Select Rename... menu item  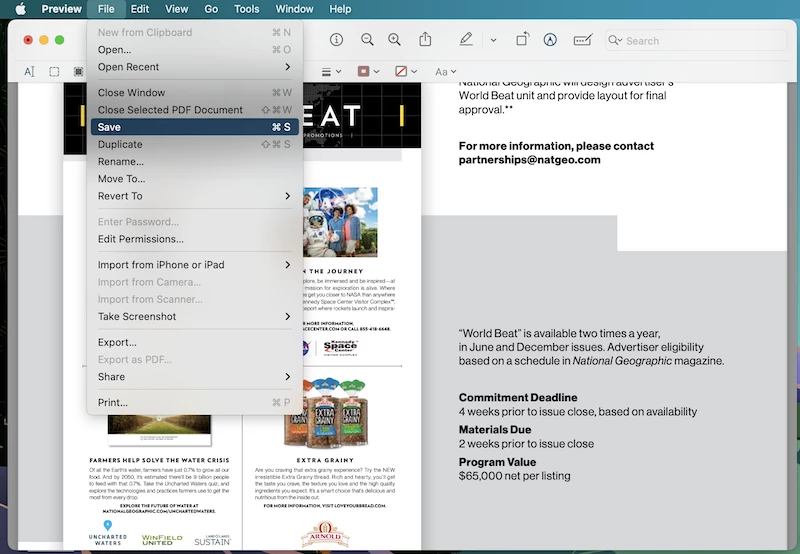click(x=194, y=162)
